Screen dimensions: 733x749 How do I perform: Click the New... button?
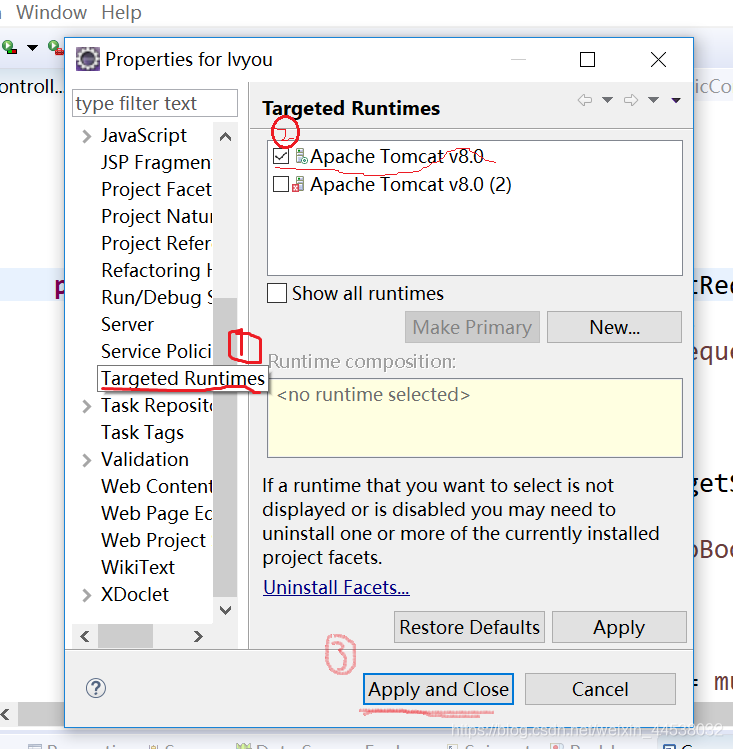click(x=614, y=327)
